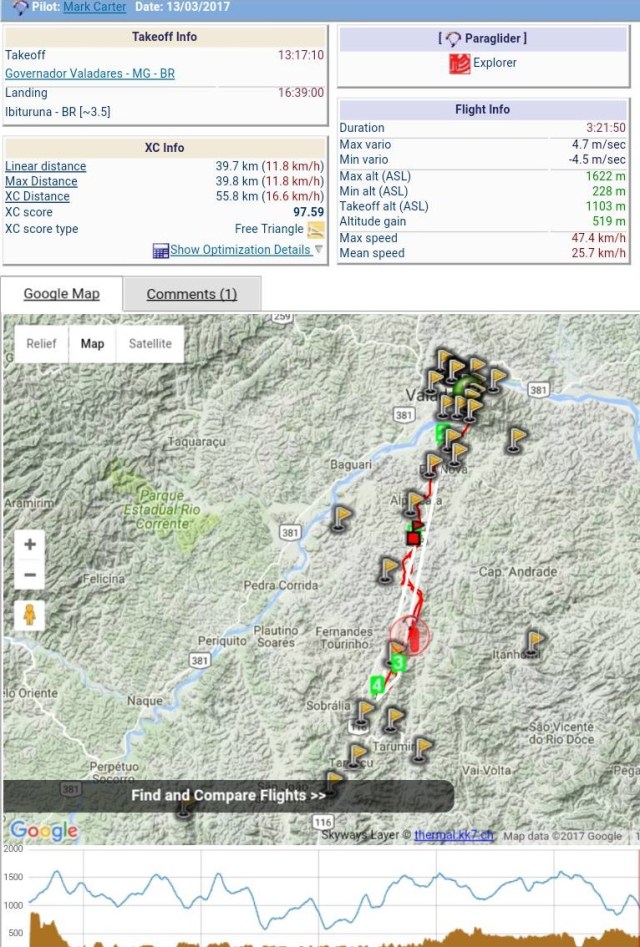The width and height of the screenshot is (640, 947).
Task: Open the Google Map tab
Action: click(x=62, y=294)
